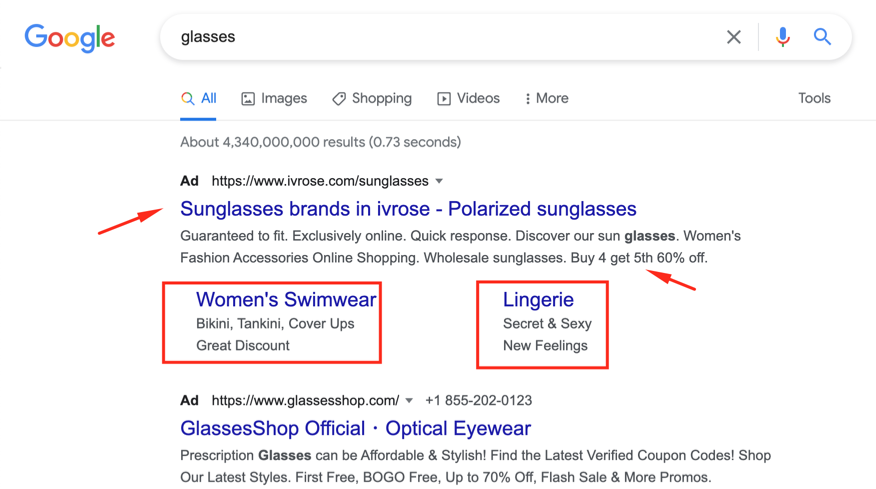Click the Shopping tag icon
Screen dimensions: 876x489
click(x=339, y=98)
